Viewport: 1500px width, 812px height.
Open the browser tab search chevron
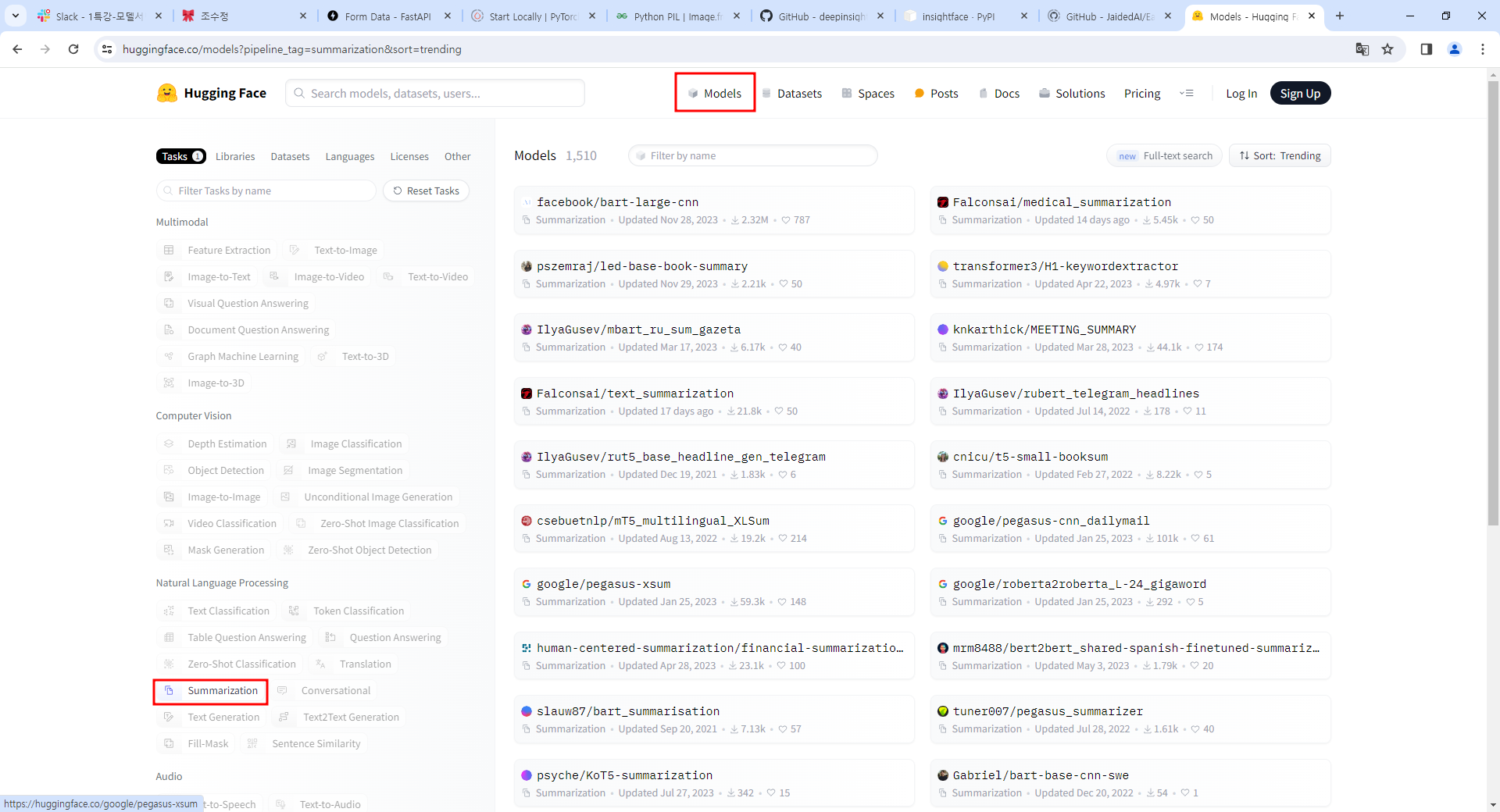[x=16, y=16]
